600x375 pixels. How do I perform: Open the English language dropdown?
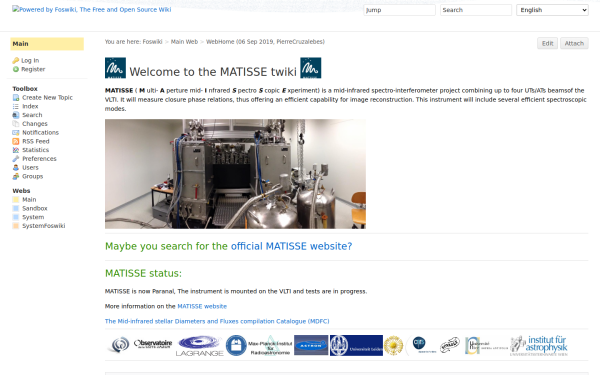point(552,10)
